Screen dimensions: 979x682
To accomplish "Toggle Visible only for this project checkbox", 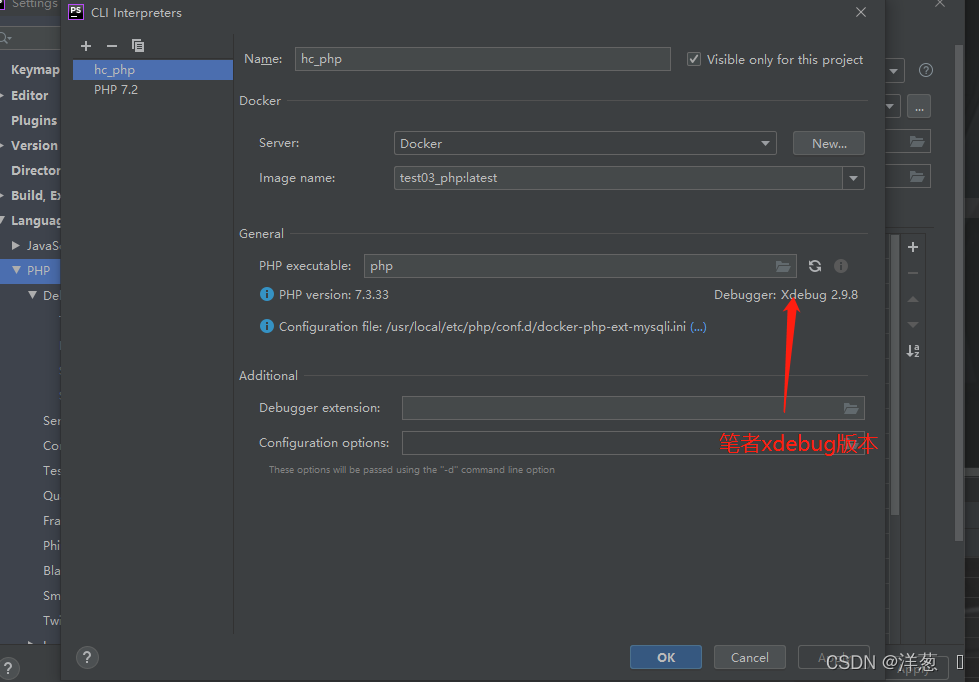I will pos(694,59).
